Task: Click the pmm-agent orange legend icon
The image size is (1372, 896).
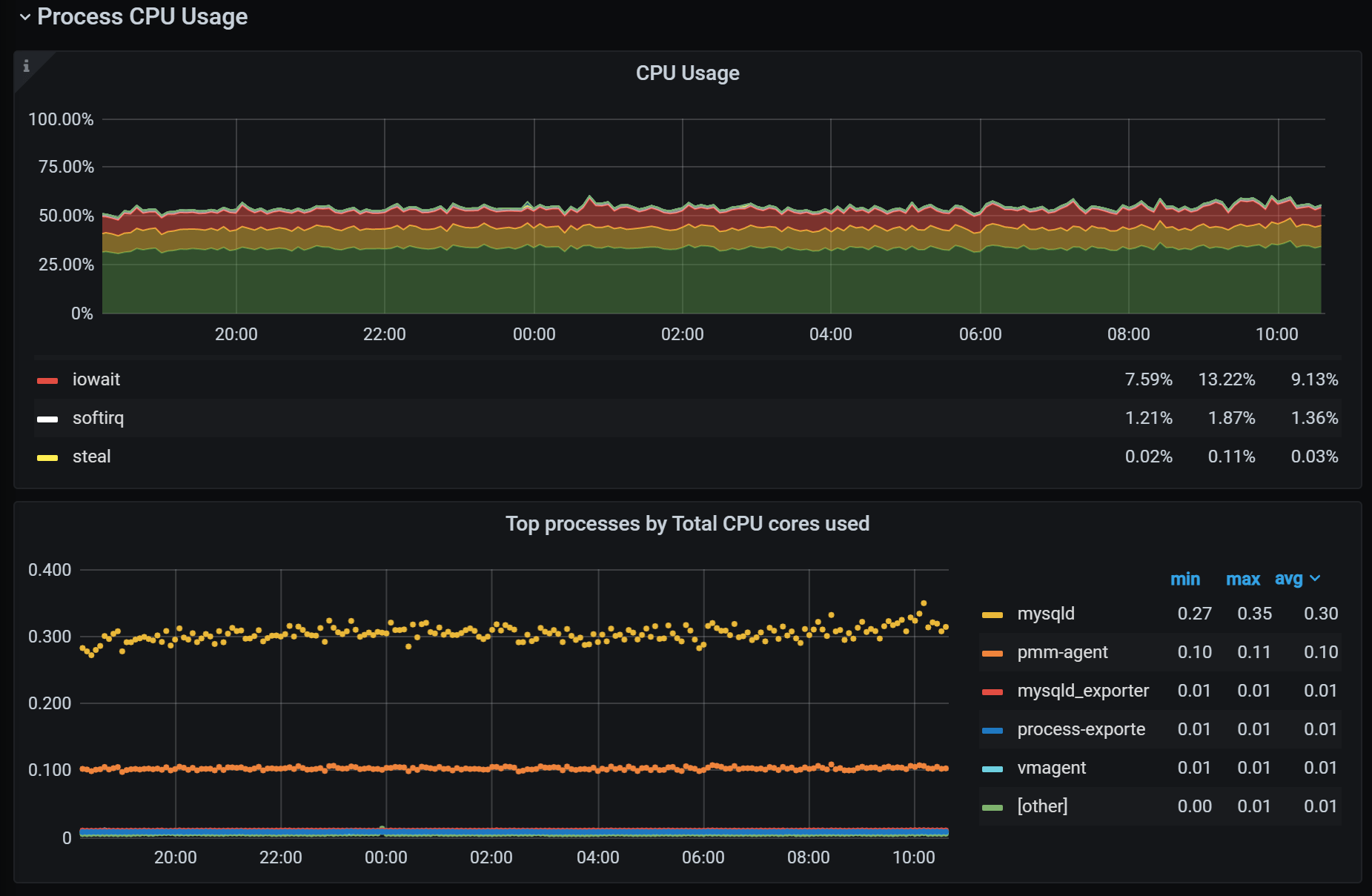Action: click(992, 653)
